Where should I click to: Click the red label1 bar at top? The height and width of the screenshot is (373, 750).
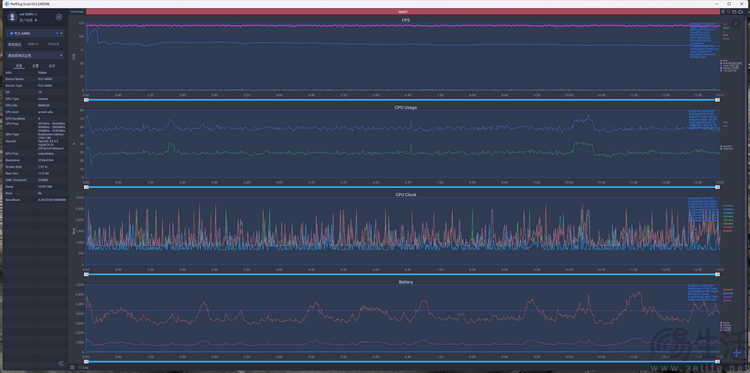(x=403, y=11)
